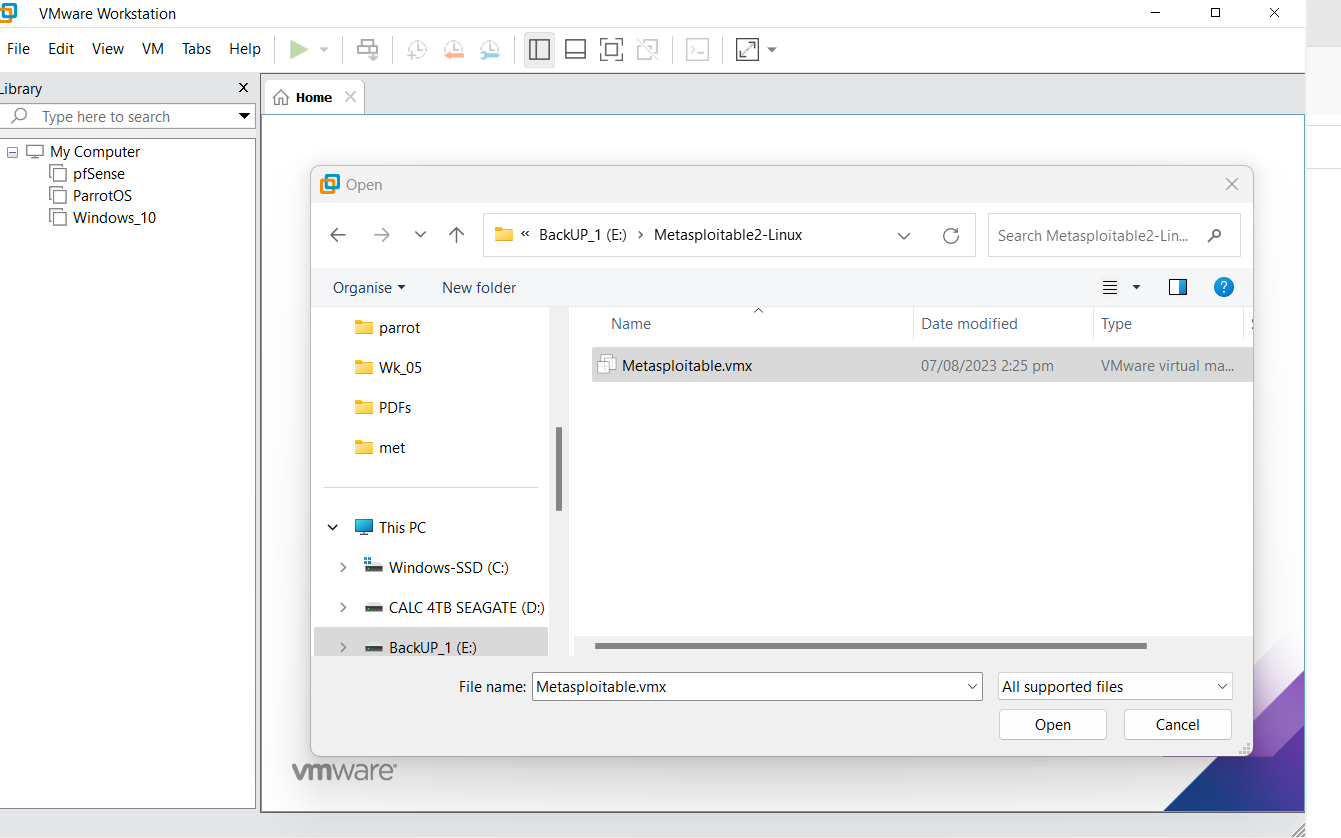The width and height of the screenshot is (1341, 838).
Task: Toggle the Show Library sidebar icon
Action: point(539,49)
